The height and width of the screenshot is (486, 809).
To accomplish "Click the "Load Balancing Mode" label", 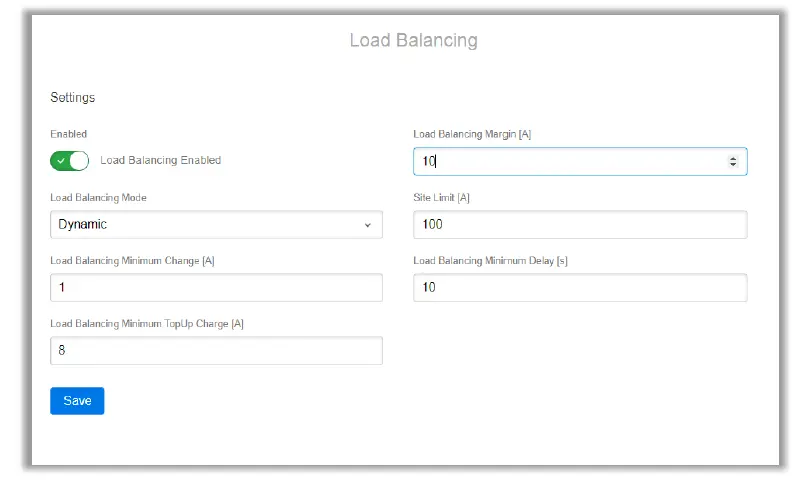I will [x=98, y=198].
